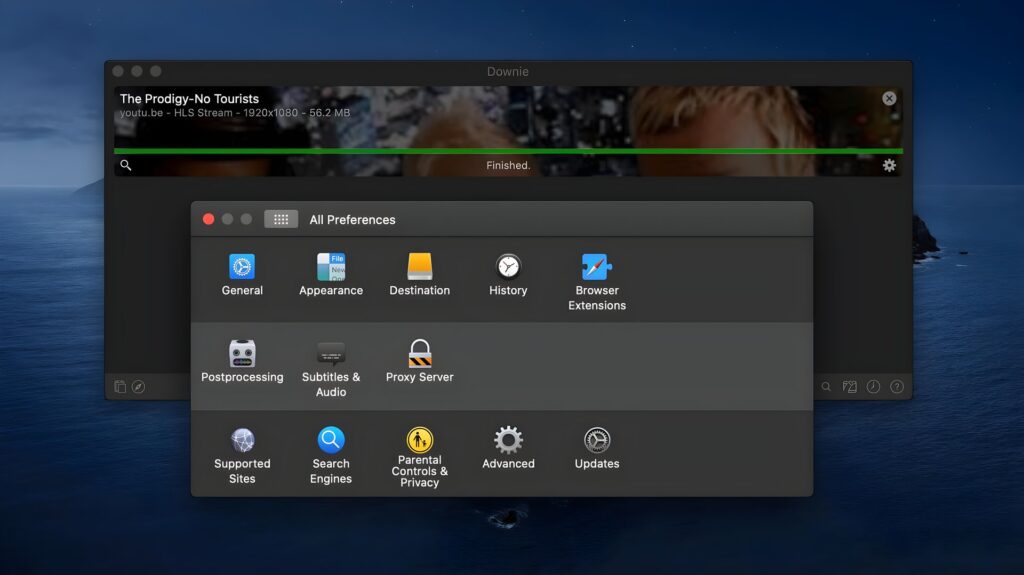Image resolution: width=1024 pixels, height=575 pixels.
Task: Remove the Prodigy download from the list
Action: click(x=889, y=98)
